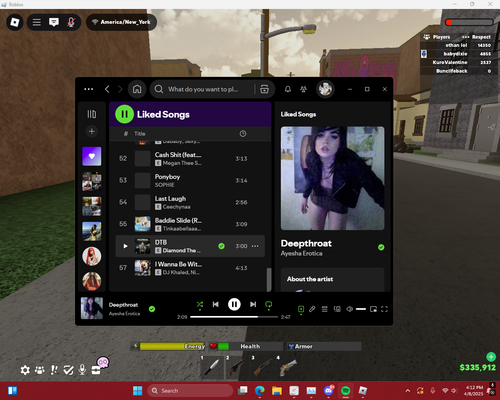Screen dimensions: 500x400
Task: Open the Ayesha Erotica artist link
Action: tap(301, 253)
